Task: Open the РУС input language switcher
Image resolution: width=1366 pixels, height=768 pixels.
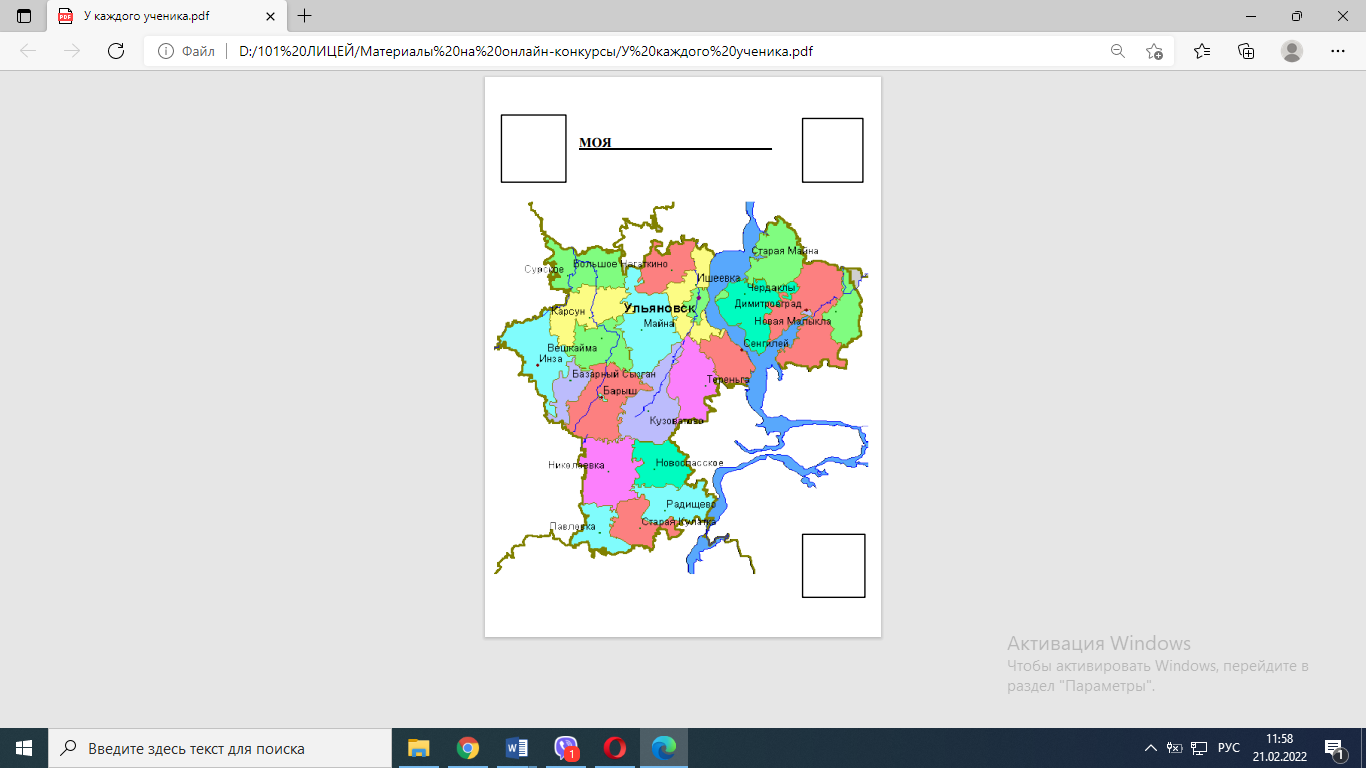Action: 1229,748
